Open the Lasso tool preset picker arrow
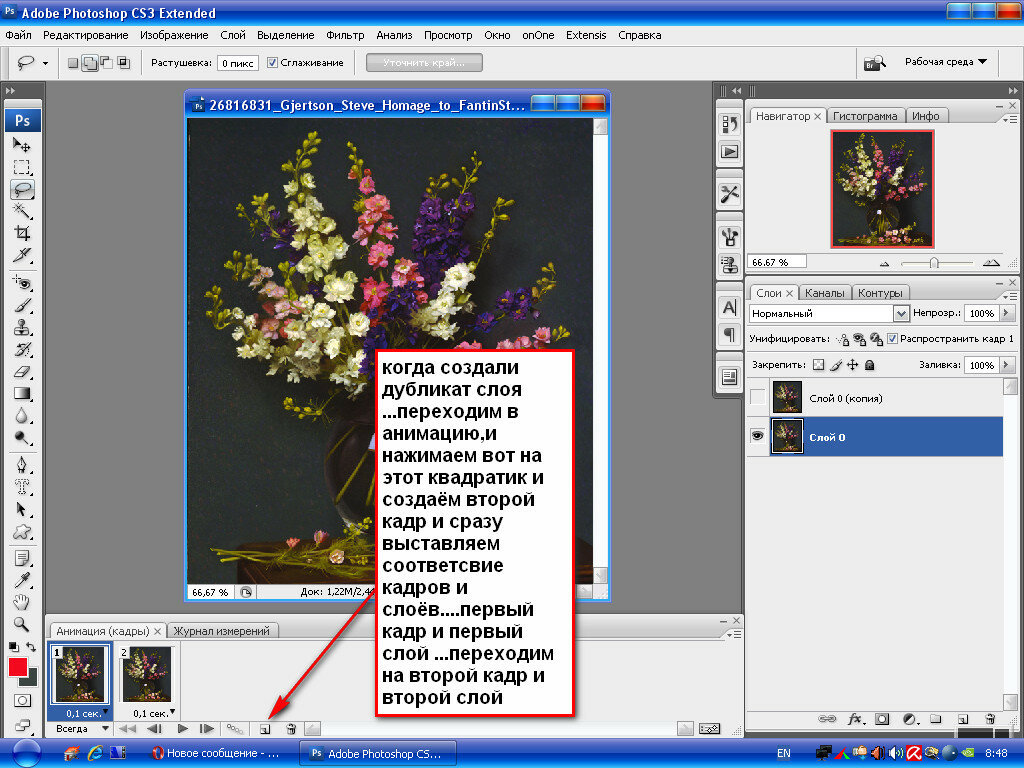1024x768 pixels. (x=45, y=63)
